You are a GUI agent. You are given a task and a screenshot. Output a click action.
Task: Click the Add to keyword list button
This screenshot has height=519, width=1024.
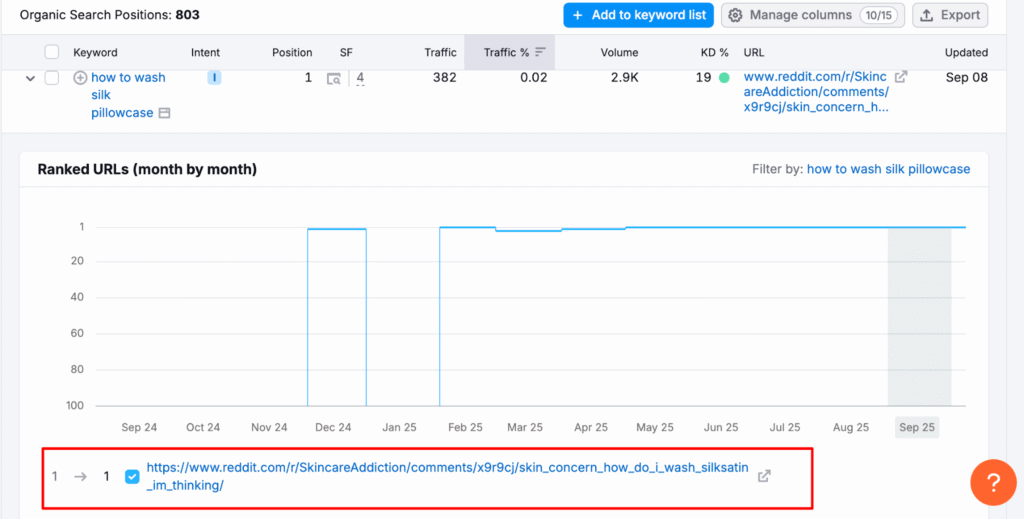(x=638, y=15)
